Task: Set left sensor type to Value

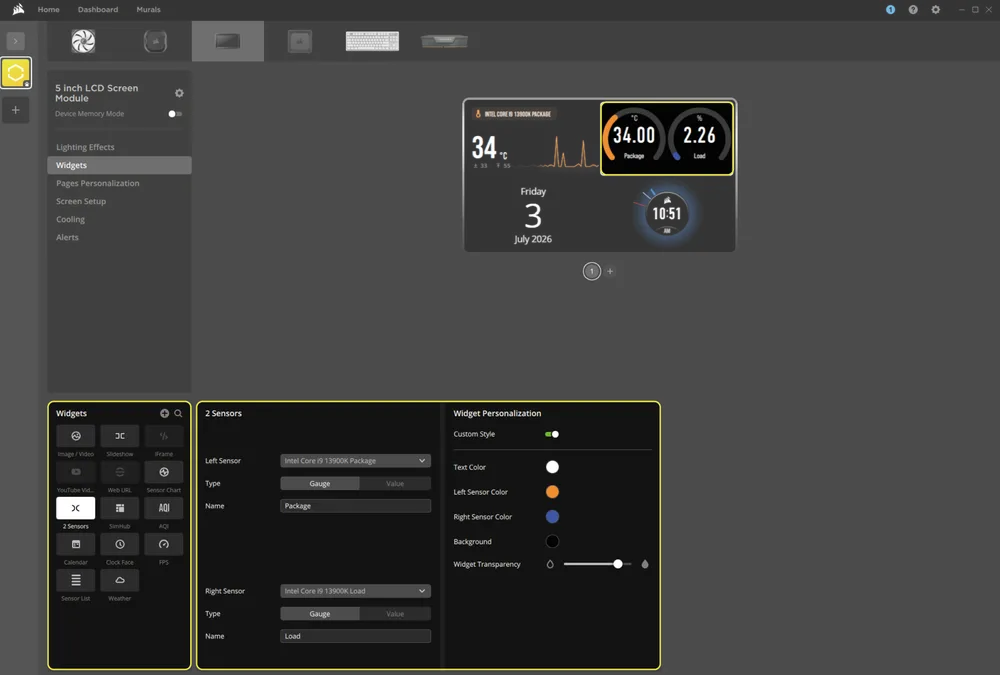Action: [x=395, y=484]
